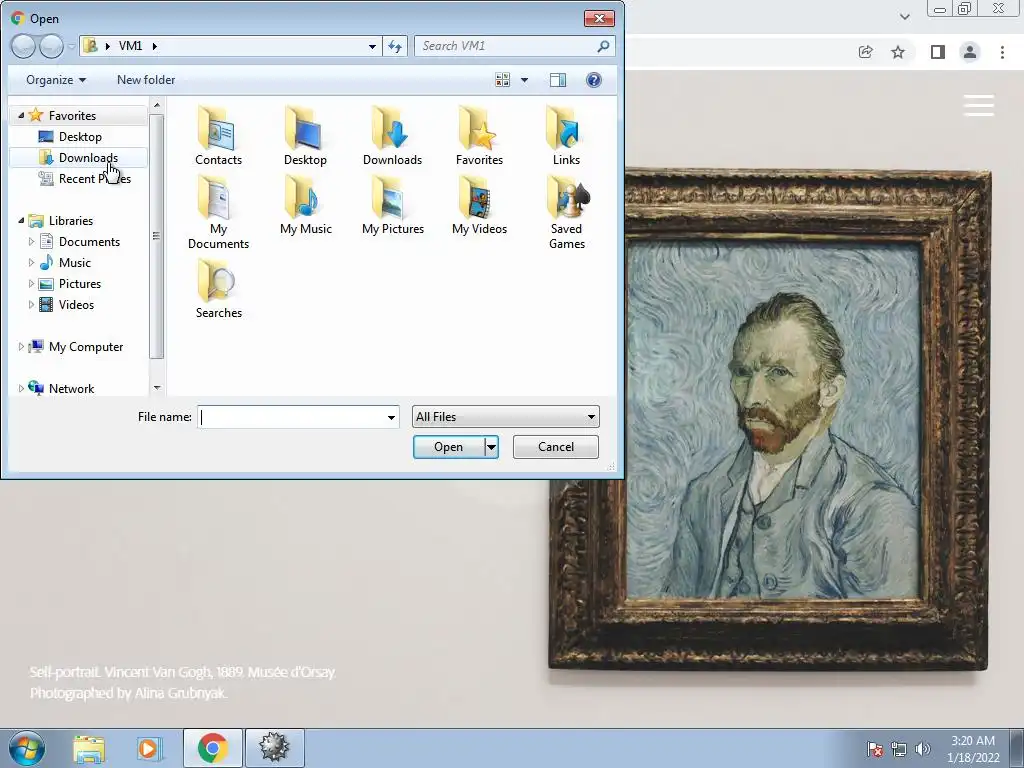Change view with the views icon
The height and width of the screenshot is (768, 1024).
coord(502,80)
